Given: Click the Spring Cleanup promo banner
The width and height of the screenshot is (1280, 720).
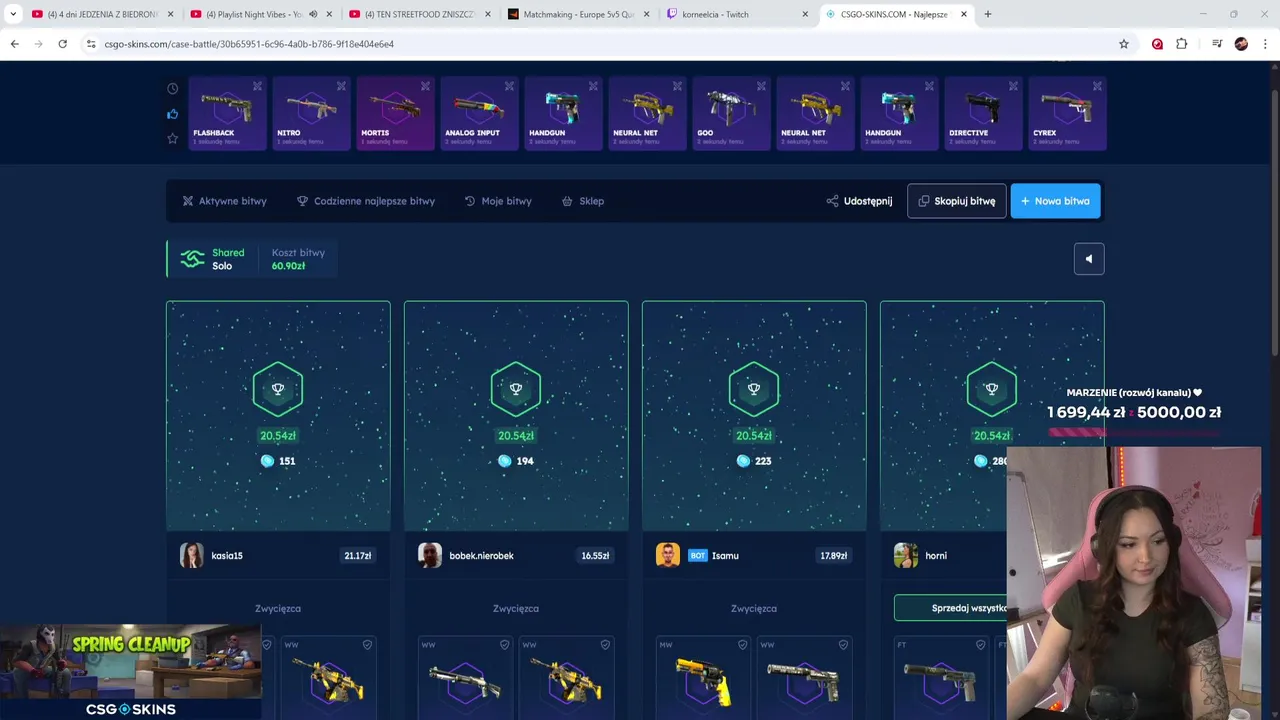Looking at the screenshot, I should tap(131, 672).
